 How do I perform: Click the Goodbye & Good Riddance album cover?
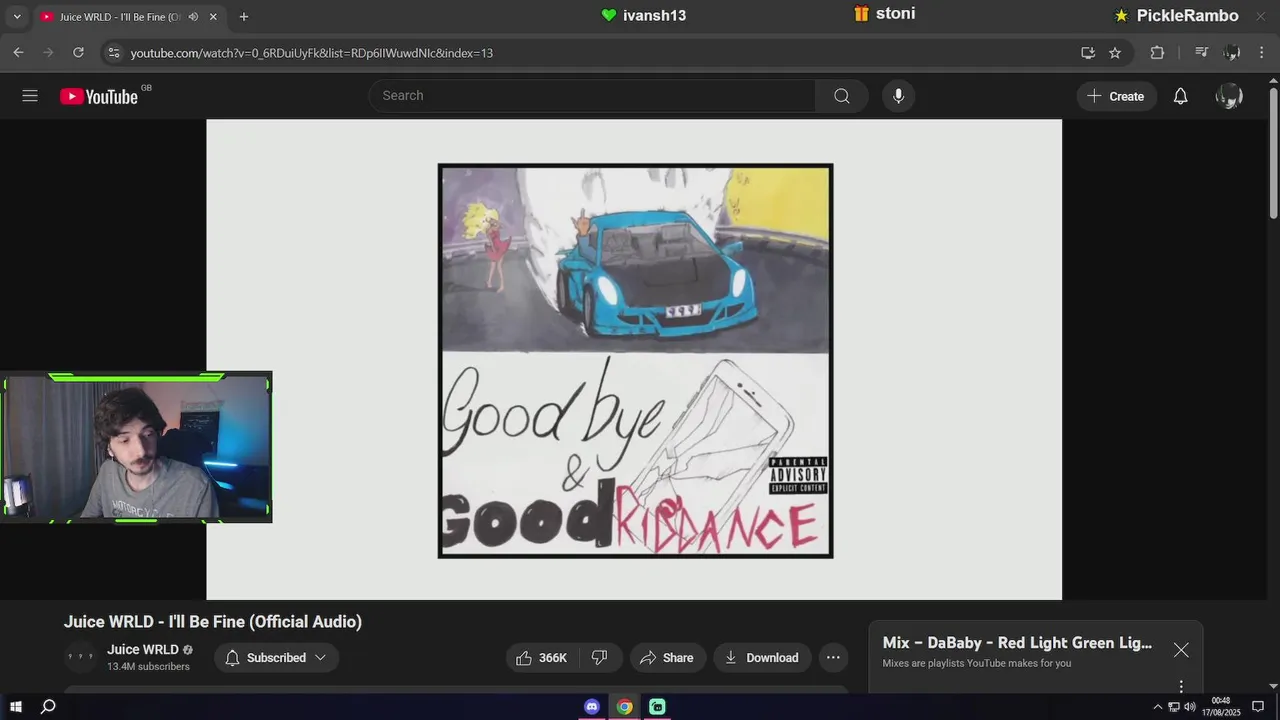(x=635, y=360)
